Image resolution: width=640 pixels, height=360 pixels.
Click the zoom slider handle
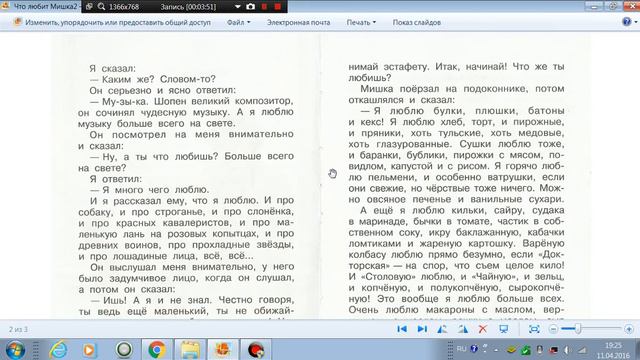578,329
